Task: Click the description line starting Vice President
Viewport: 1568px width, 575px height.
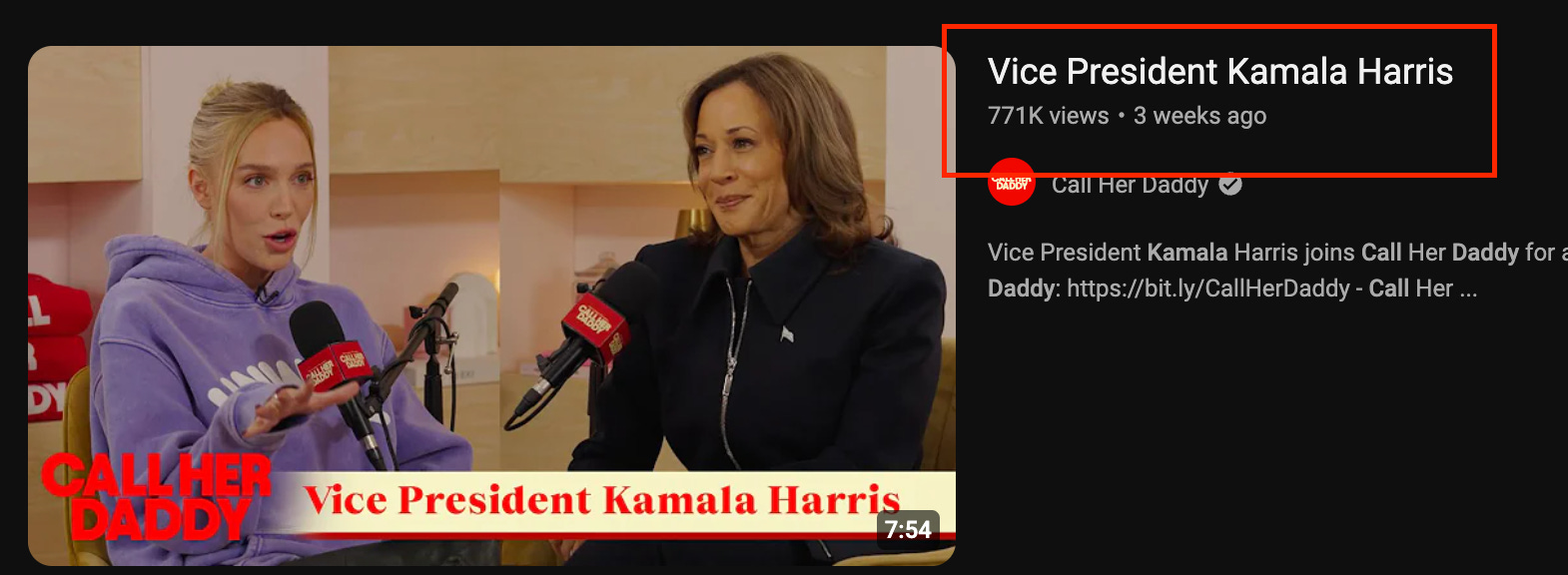Action: [x=1277, y=253]
